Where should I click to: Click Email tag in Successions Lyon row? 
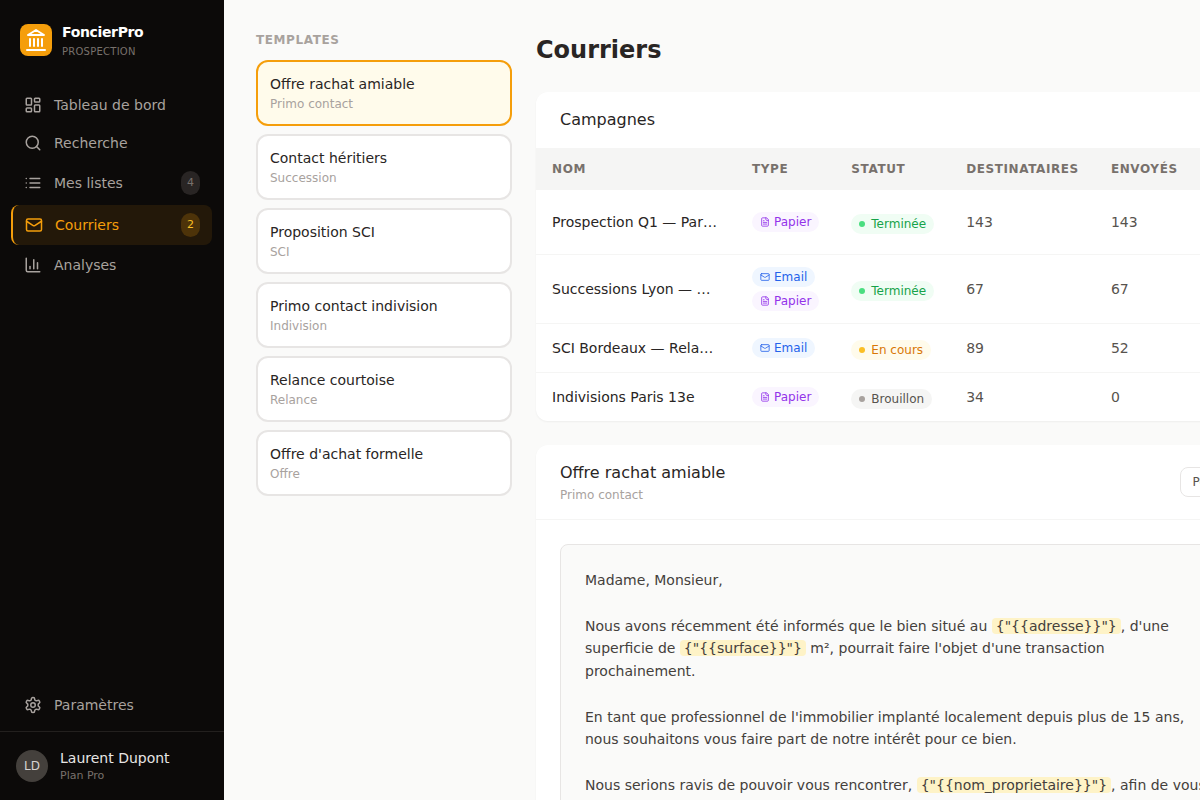pyautogui.click(x=783, y=277)
